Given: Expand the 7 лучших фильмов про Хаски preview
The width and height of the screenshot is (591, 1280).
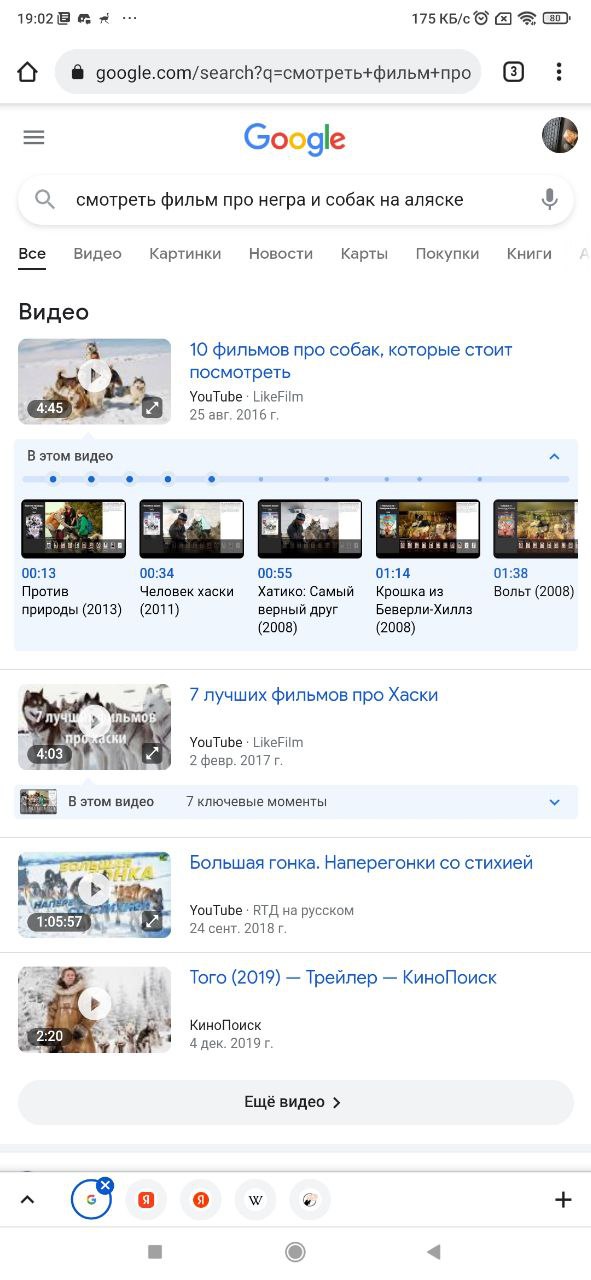Looking at the screenshot, I should click(151, 753).
